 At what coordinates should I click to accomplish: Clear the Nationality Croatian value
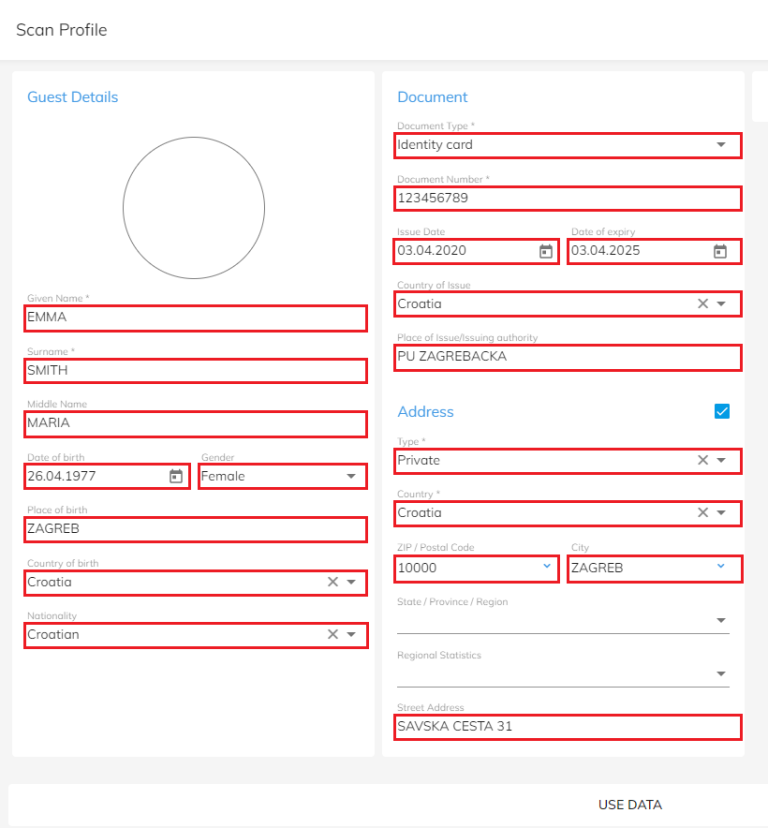(x=333, y=634)
